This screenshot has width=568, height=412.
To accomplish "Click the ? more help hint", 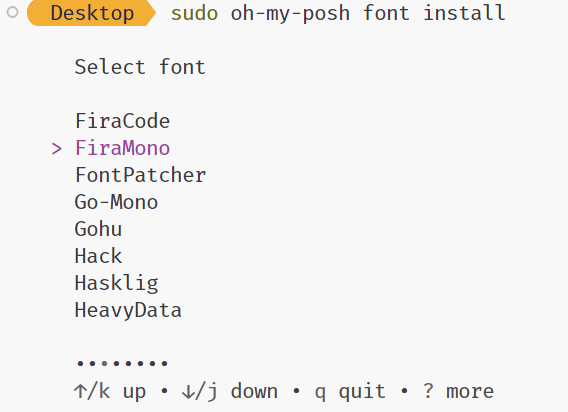I will [458, 392].
